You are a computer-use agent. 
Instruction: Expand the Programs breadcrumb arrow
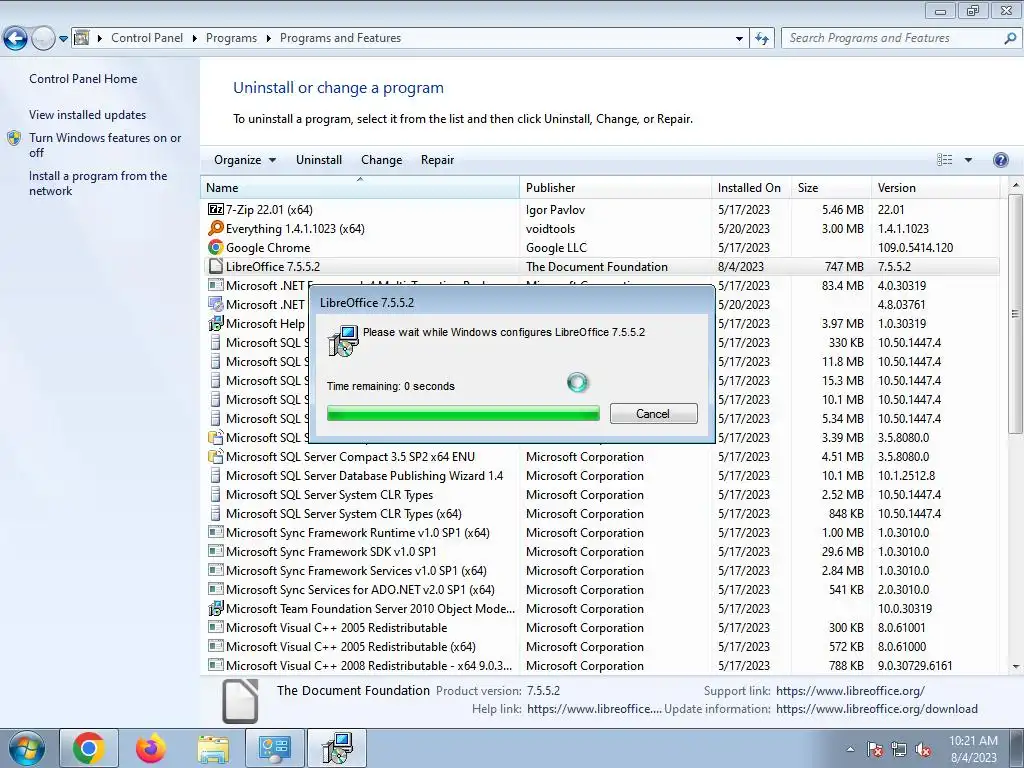pyautogui.click(x=268, y=39)
